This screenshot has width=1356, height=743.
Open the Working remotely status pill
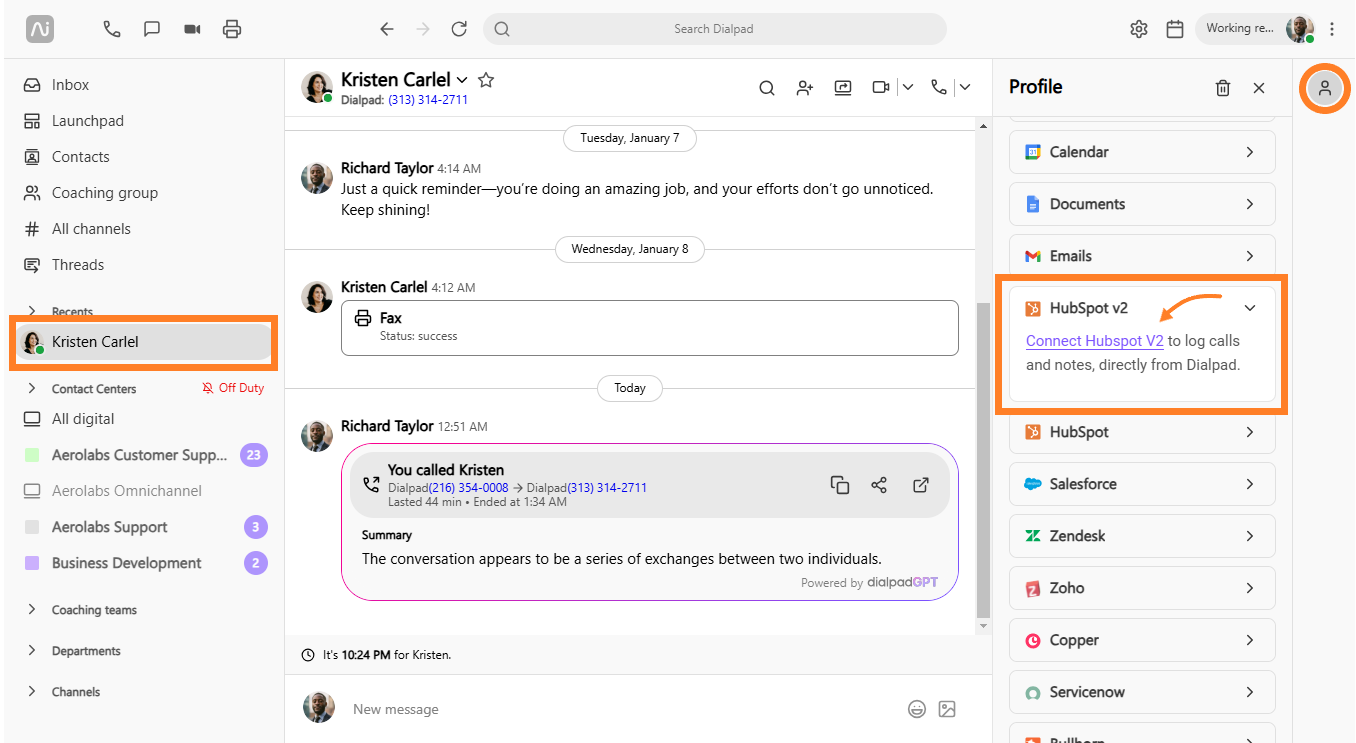pyautogui.click(x=1255, y=29)
